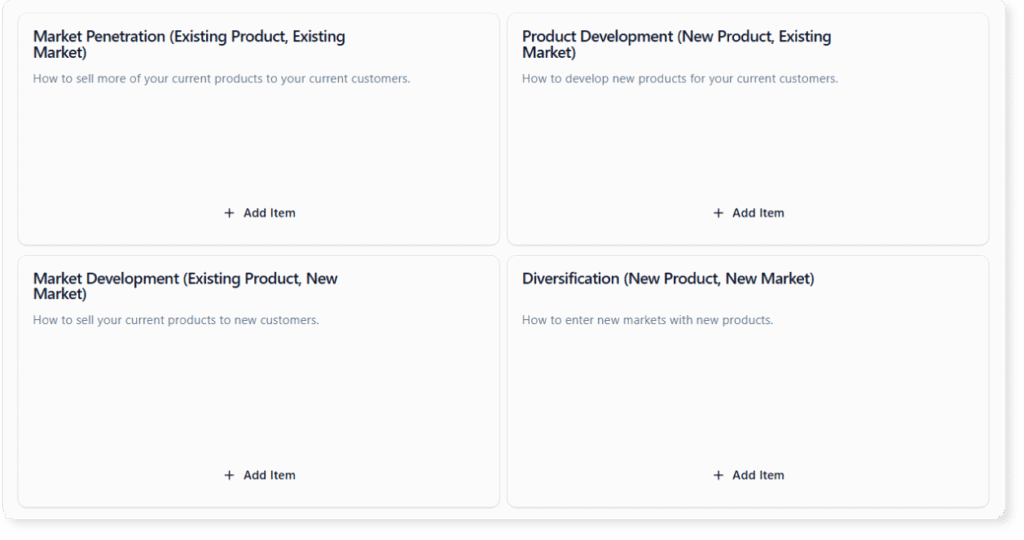Click the plus icon in Market Penetration card

point(229,213)
